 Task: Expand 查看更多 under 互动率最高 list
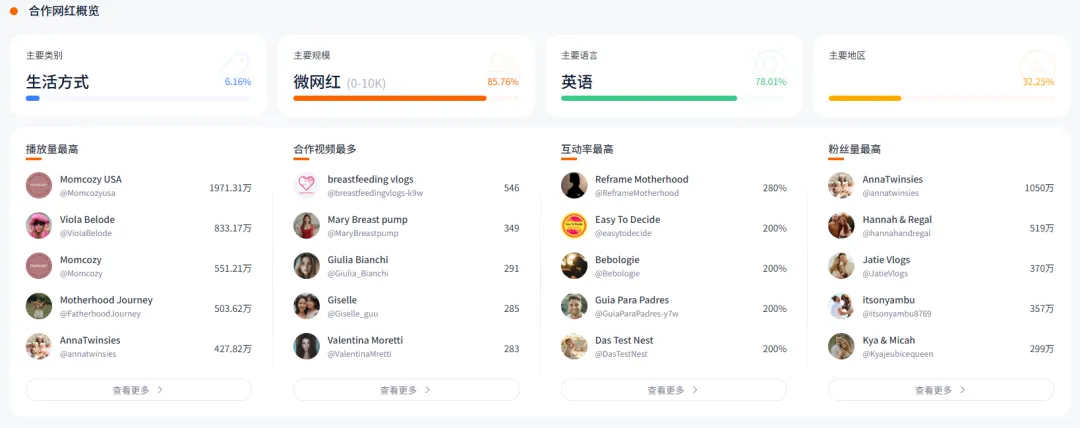pos(673,390)
